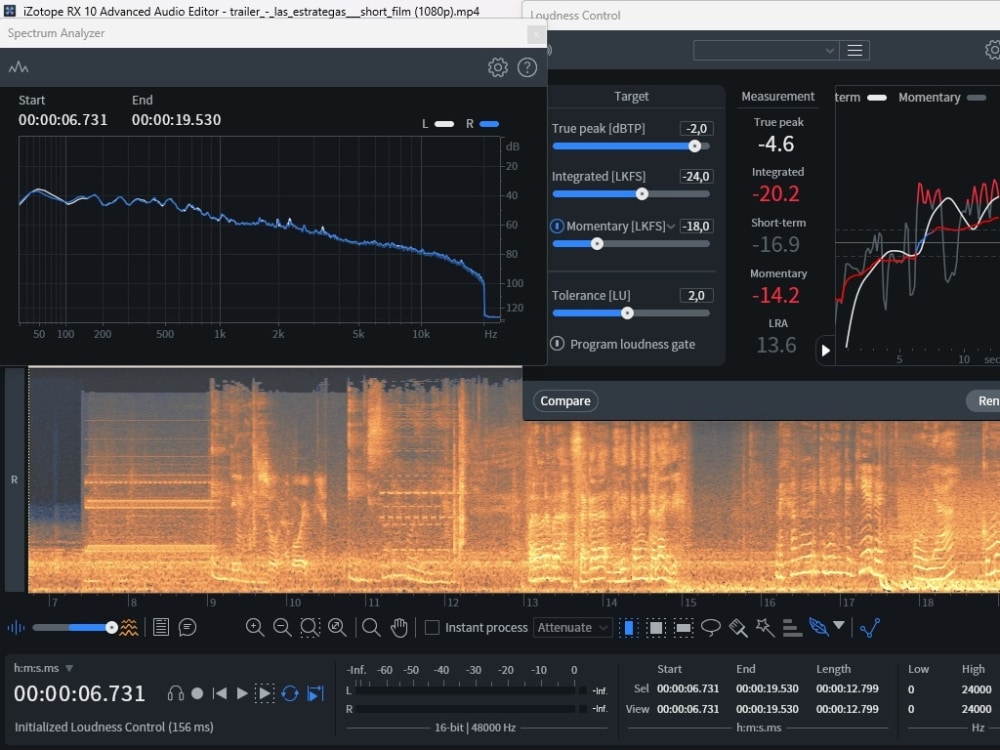This screenshot has height=750, width=1000.
Task: Click the 13 second timeline marker
Action: click(x=531, y=602)
